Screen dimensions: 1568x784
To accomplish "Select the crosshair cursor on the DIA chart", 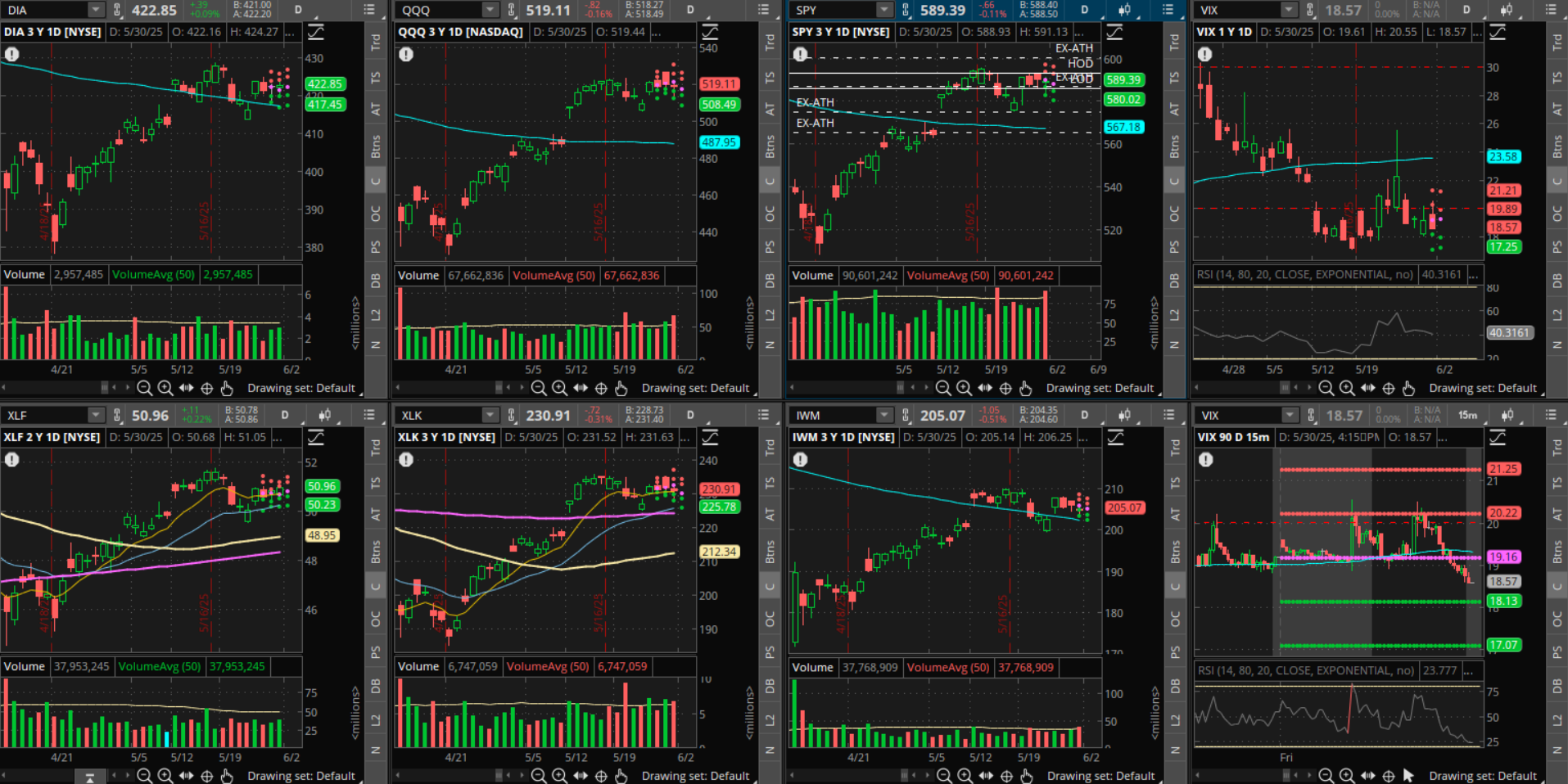I will [207, 388].
